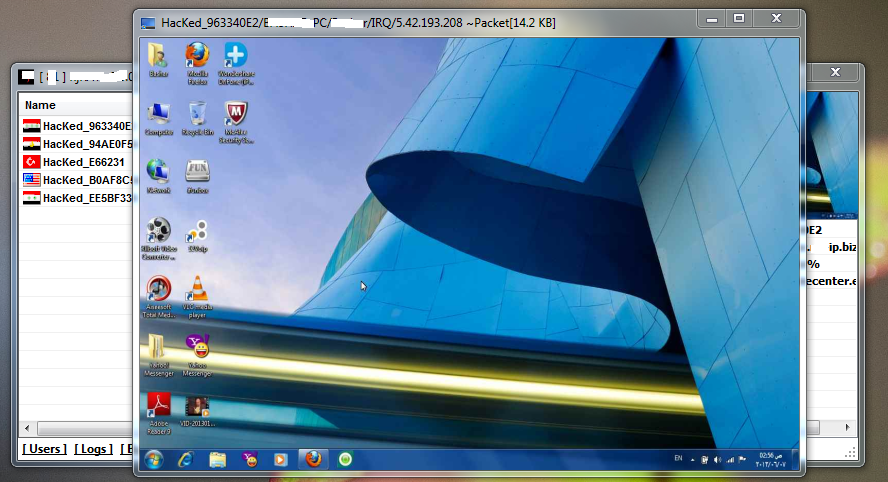Click the remote desktop window title icon
888x482 pixels.
(x=148, y=23)
